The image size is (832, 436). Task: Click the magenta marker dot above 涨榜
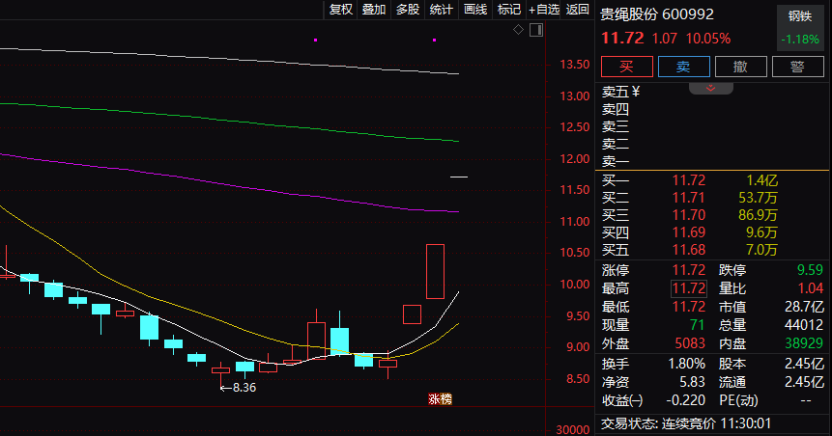pos(435,40)
